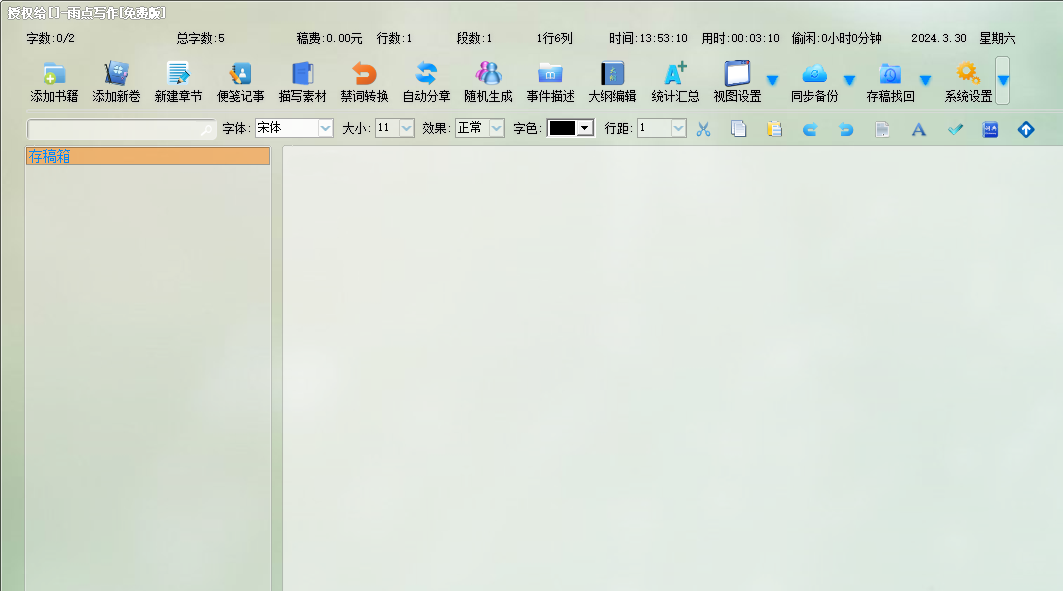Click the 禁词转换 banned word converter

365,82
